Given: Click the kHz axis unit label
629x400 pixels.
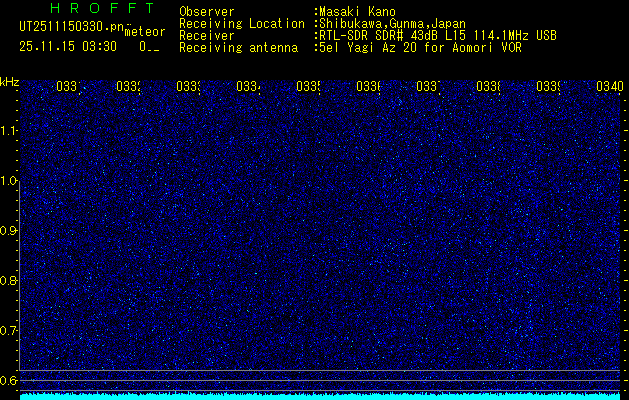Looking at the screenshot, I should click(10, 82).
